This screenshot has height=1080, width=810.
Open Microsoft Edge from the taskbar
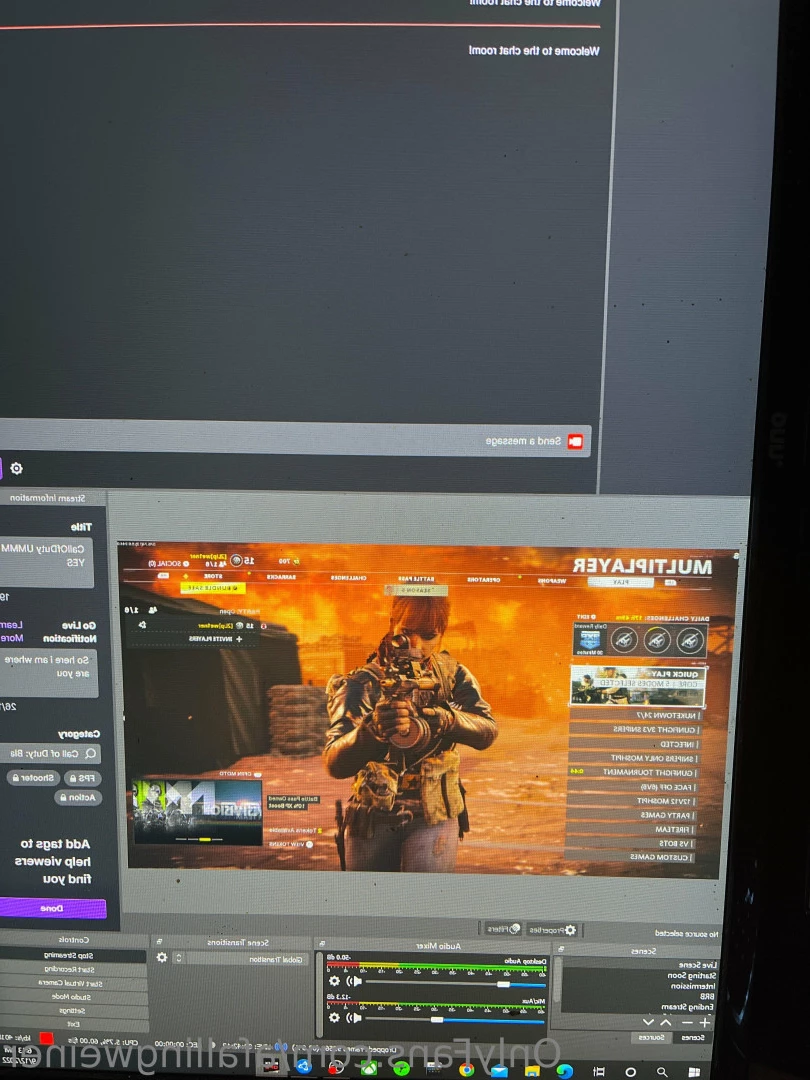[x=565, y=1071]
